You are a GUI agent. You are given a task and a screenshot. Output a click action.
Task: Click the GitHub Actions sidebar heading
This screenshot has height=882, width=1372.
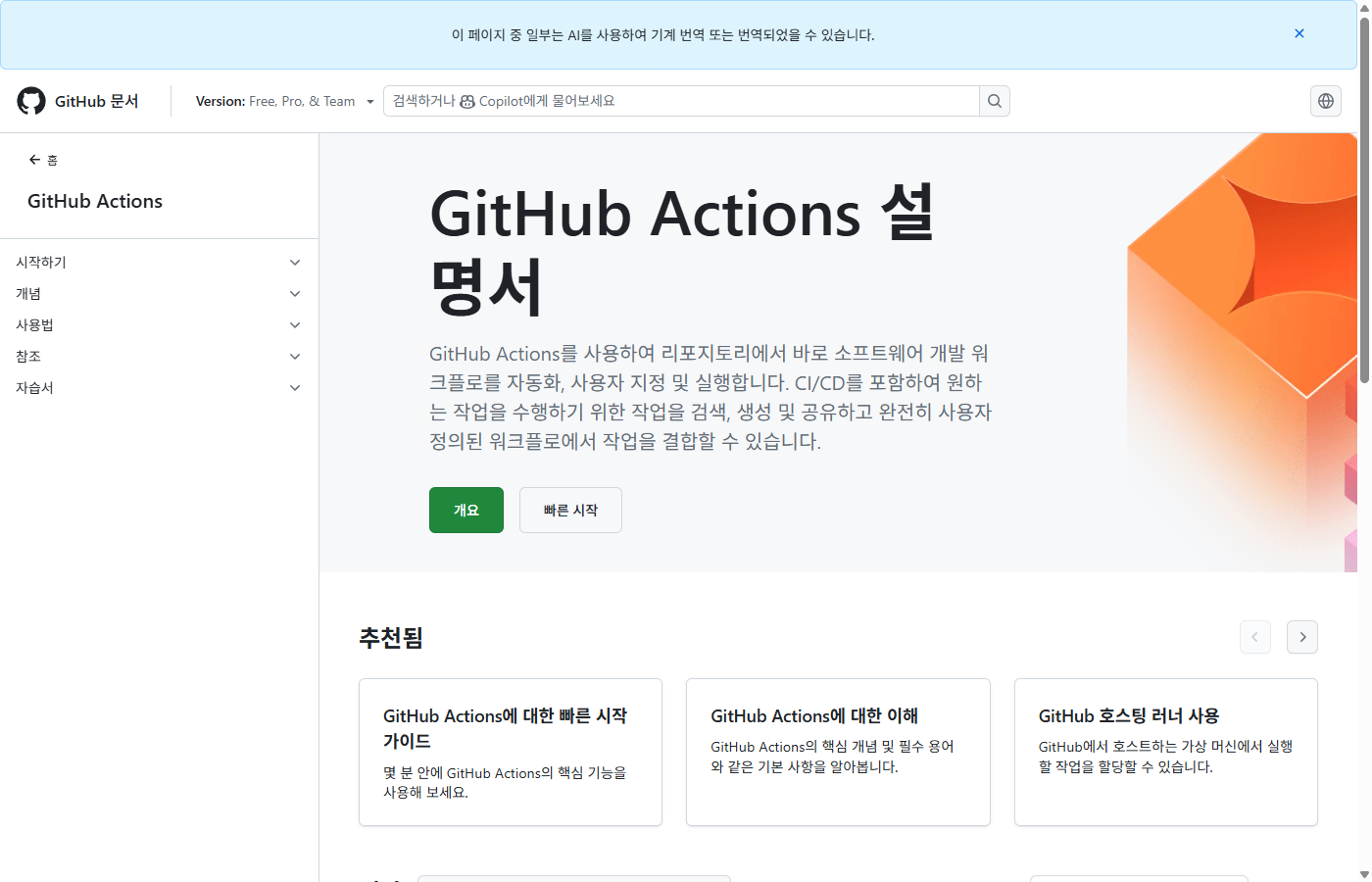coord(94,201)
